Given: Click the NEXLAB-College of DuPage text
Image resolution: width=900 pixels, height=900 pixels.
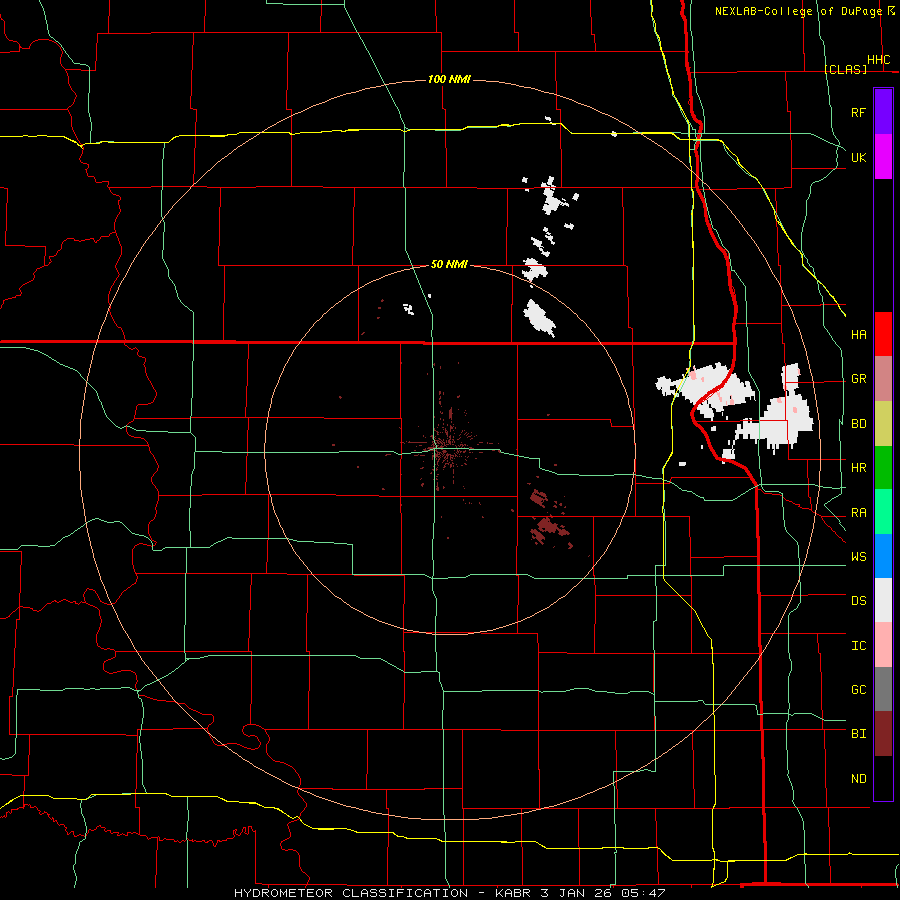Looking at the screenshot, I should (798, 11).
